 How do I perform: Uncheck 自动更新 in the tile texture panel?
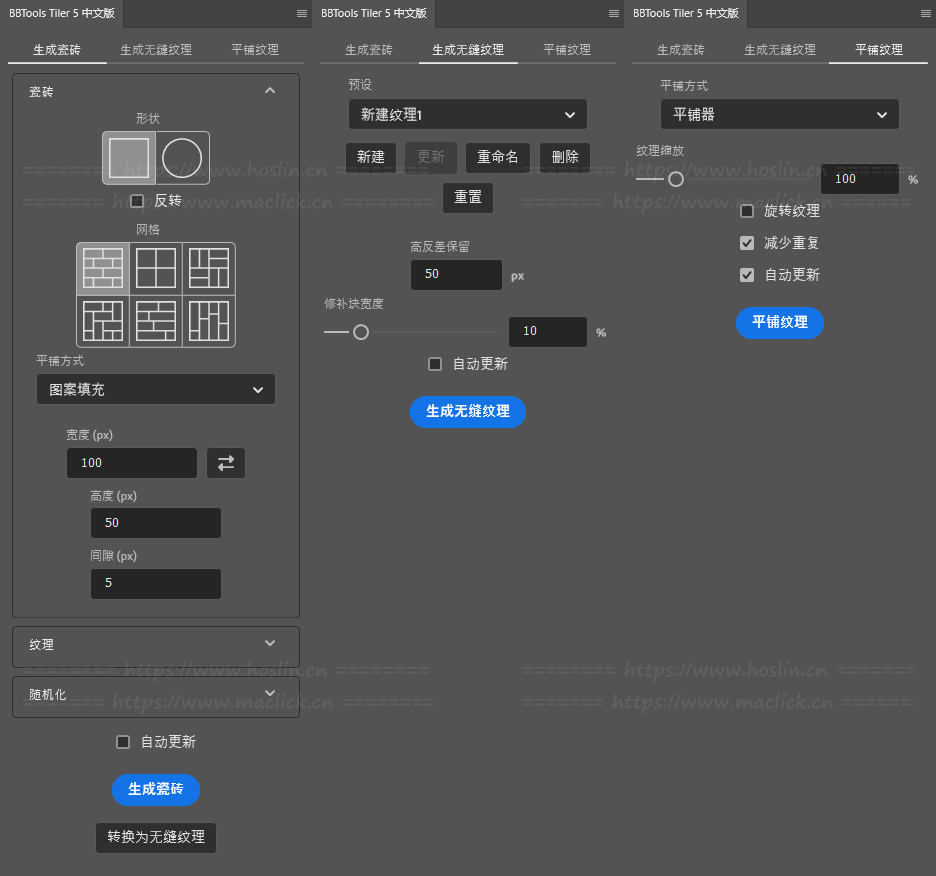(x=747, y=275)
